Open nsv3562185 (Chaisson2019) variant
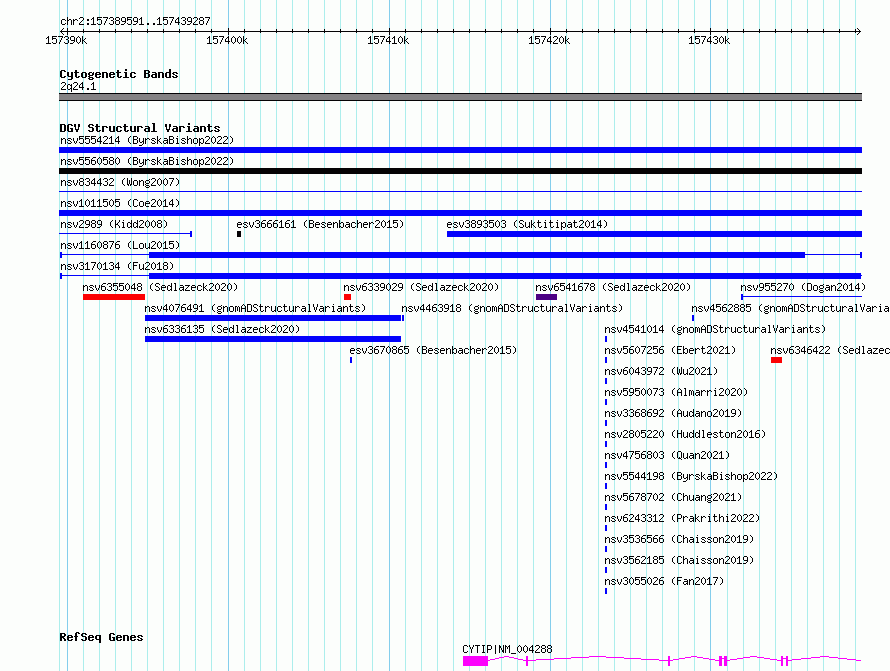 679,560
